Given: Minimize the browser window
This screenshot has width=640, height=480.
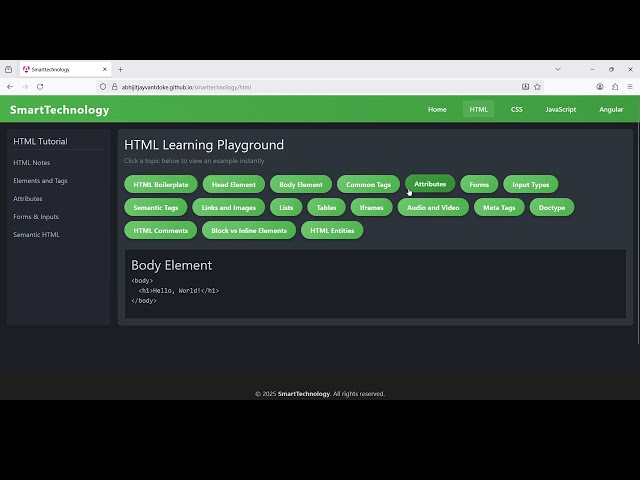Looking at the screenshot, I should tap(592, 69).
